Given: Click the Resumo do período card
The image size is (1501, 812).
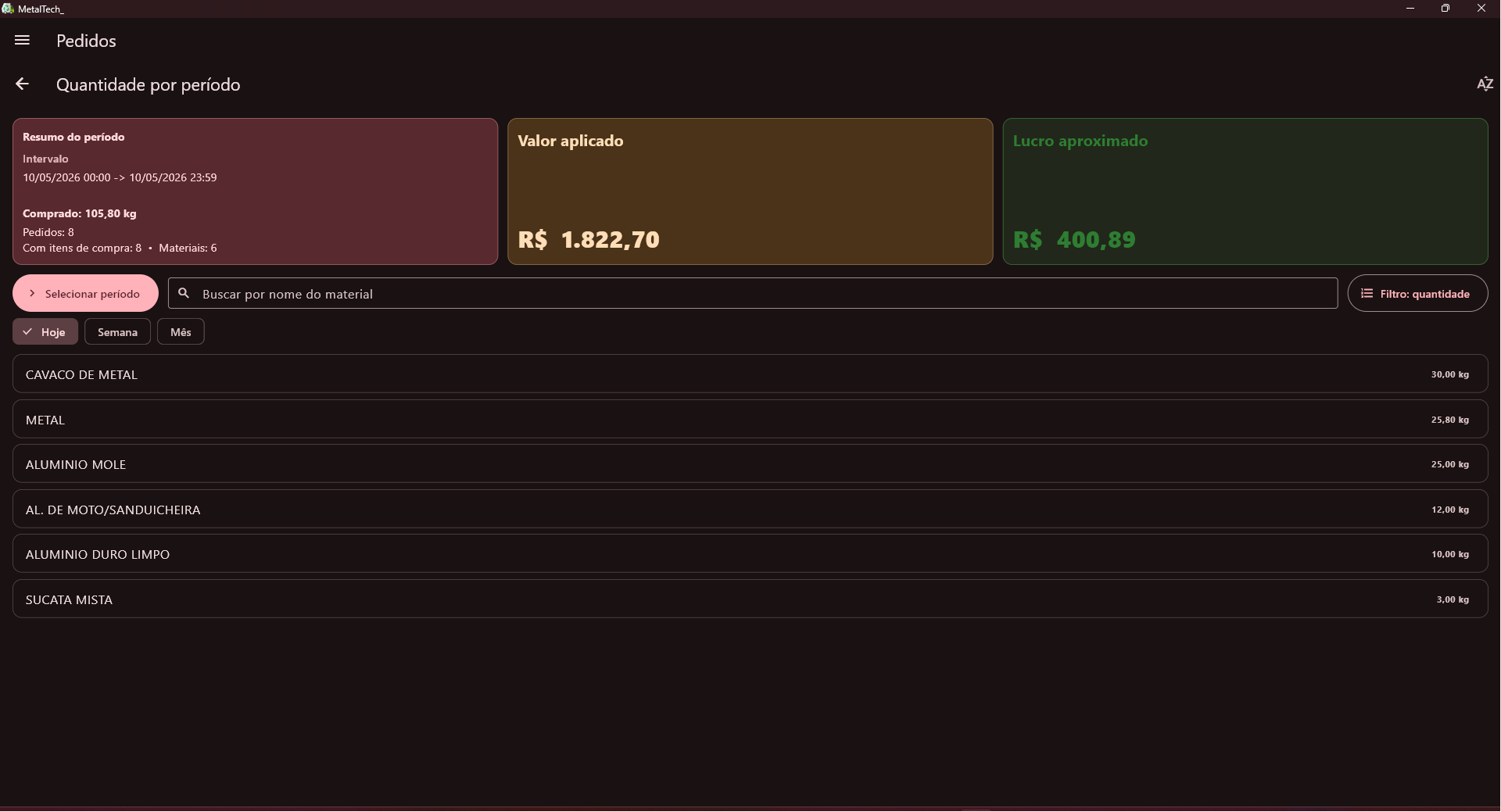Looking at the screenshot, I should [255, 191].
